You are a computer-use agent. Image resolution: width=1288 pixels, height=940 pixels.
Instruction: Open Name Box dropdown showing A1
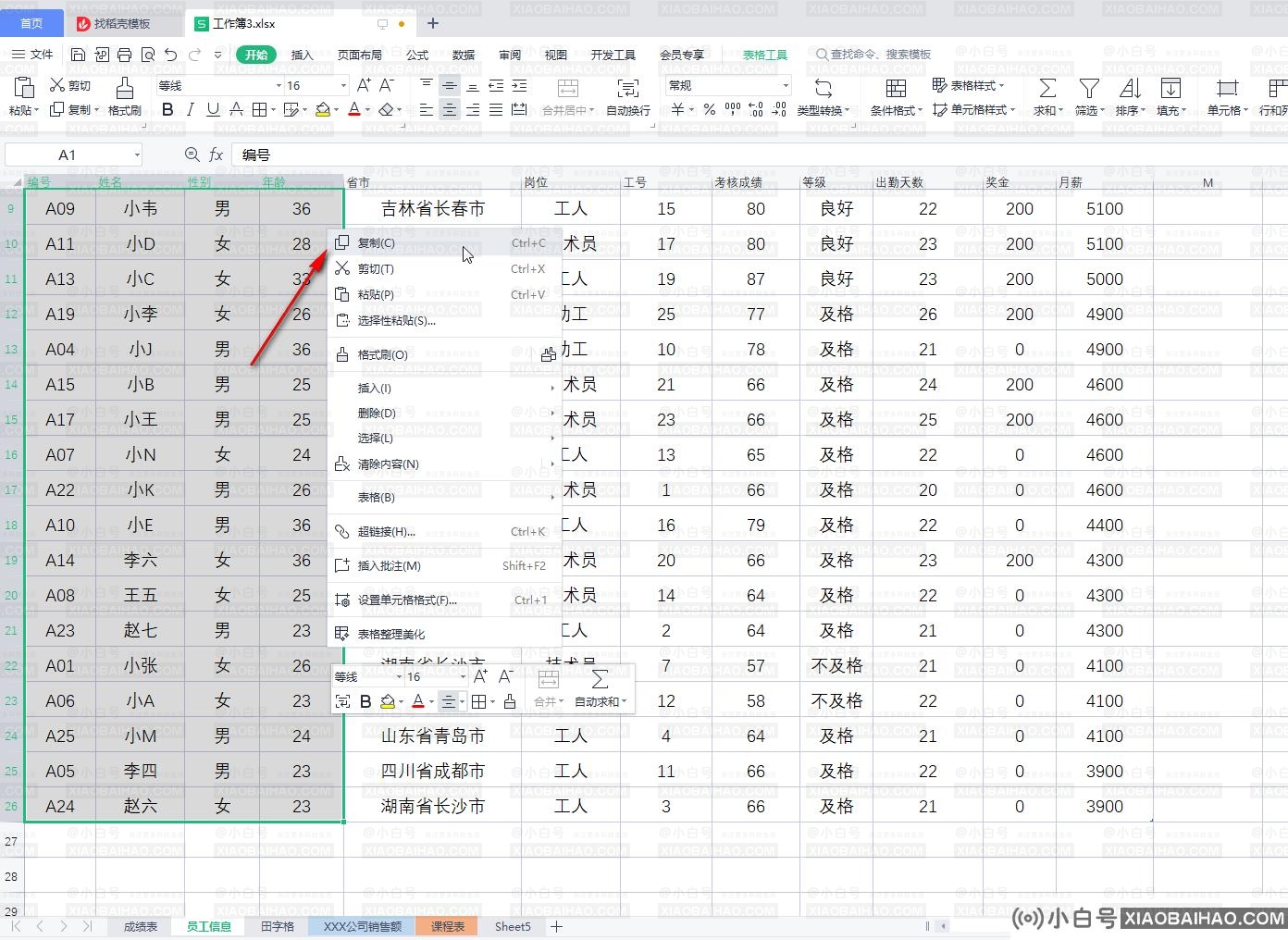(x=137, y=155)
